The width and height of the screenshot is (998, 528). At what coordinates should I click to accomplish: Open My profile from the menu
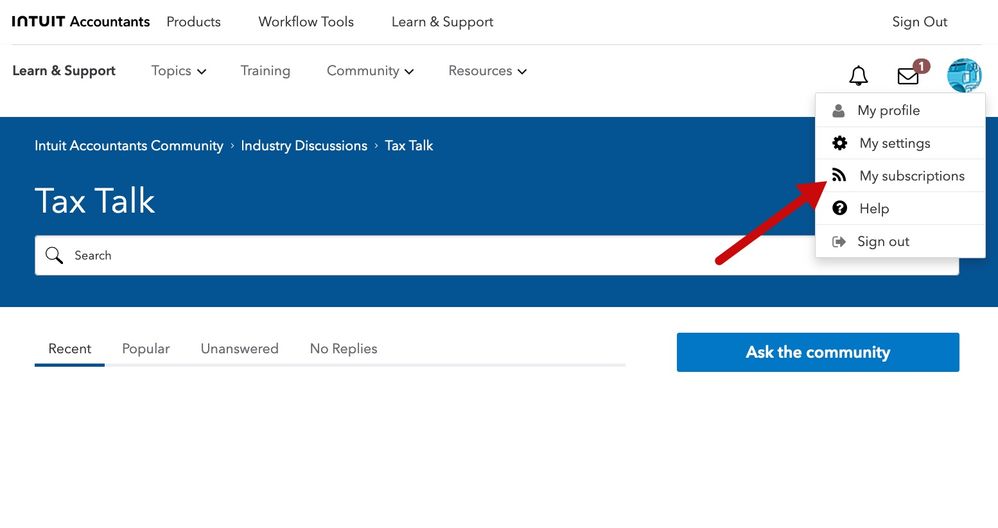tap(900, 111)
